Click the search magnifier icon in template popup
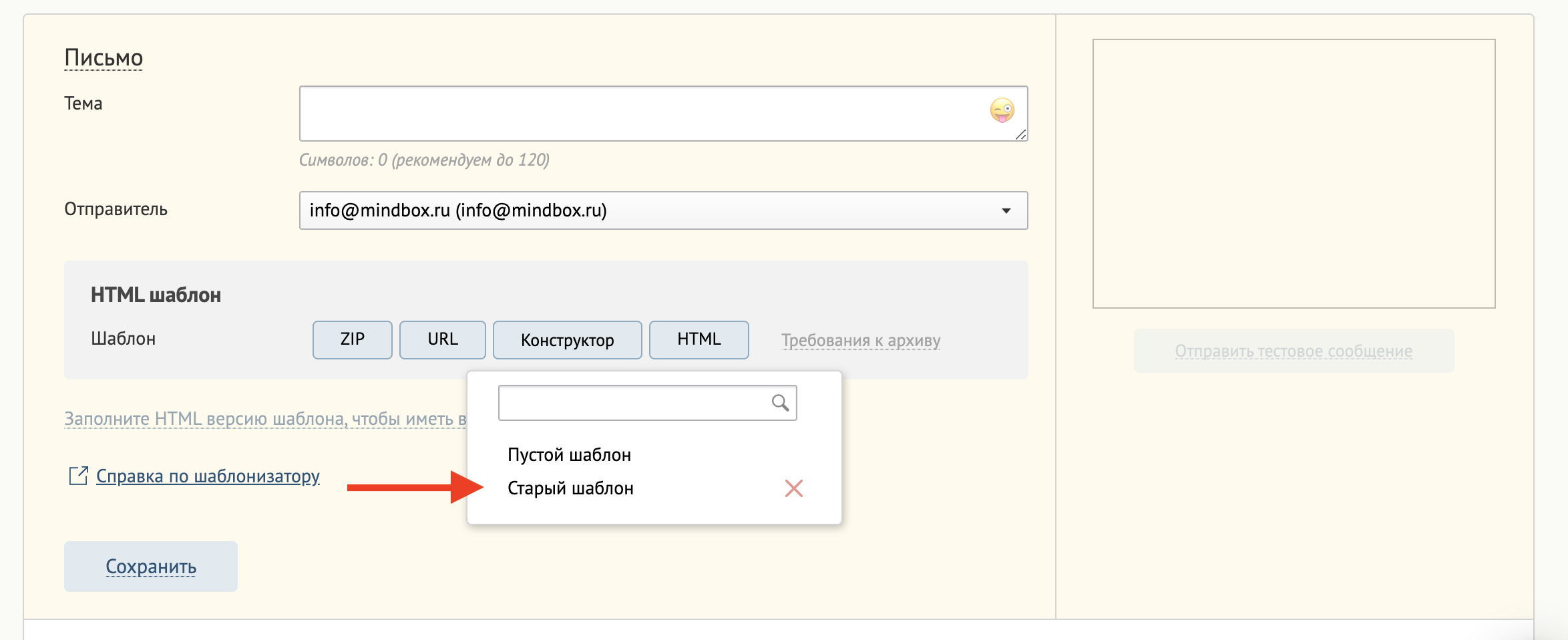Image resolution: width=1568 pixels, height=640 pixels. pyautogui.click(x=780, y=402)
